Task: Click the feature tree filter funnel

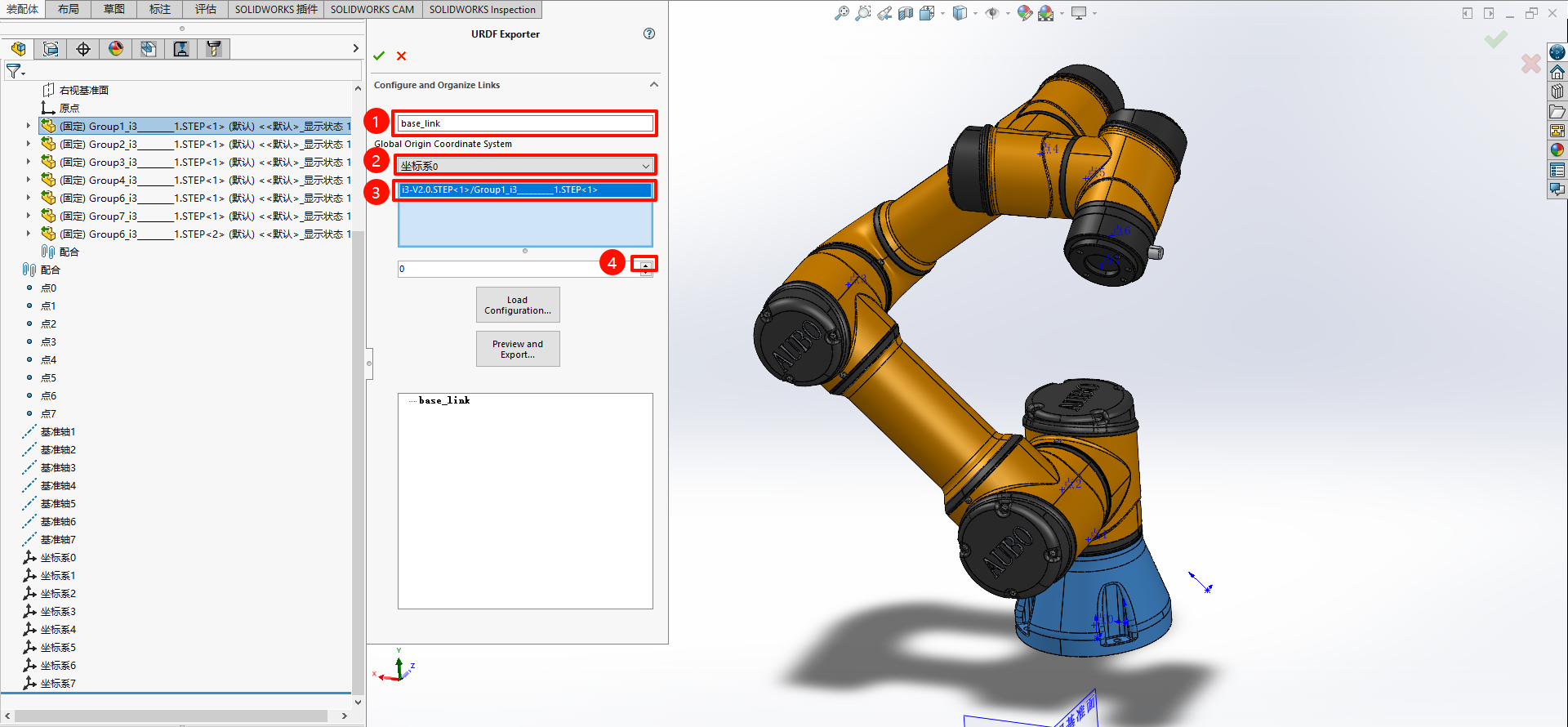Action: [x=14, y=72]
